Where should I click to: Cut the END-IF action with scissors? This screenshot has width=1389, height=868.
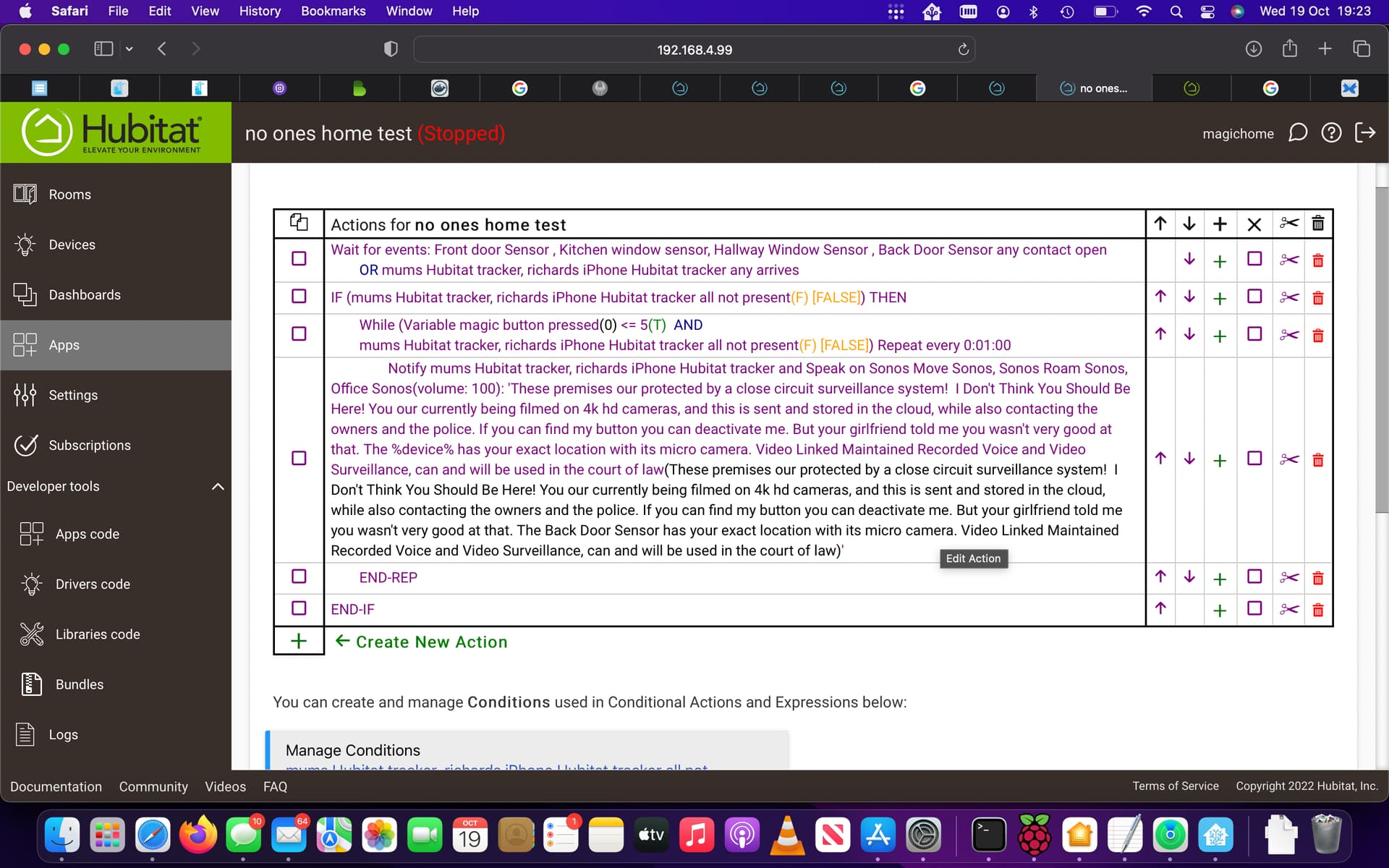[x=1288, y=610]
